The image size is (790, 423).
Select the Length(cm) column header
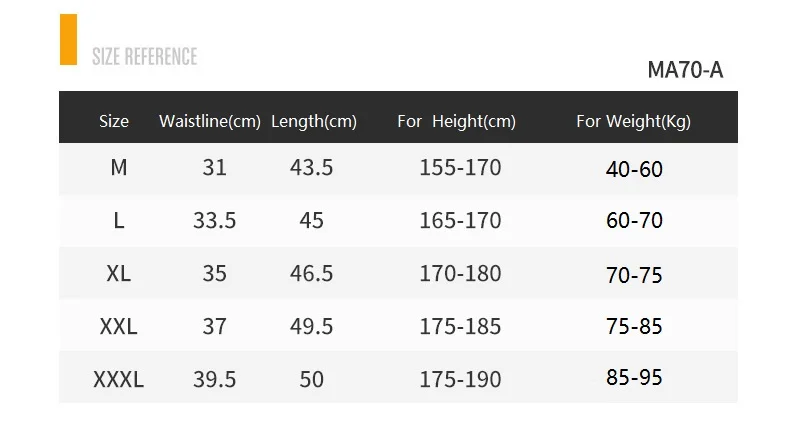pyautogui.click(x=313, y=121)
